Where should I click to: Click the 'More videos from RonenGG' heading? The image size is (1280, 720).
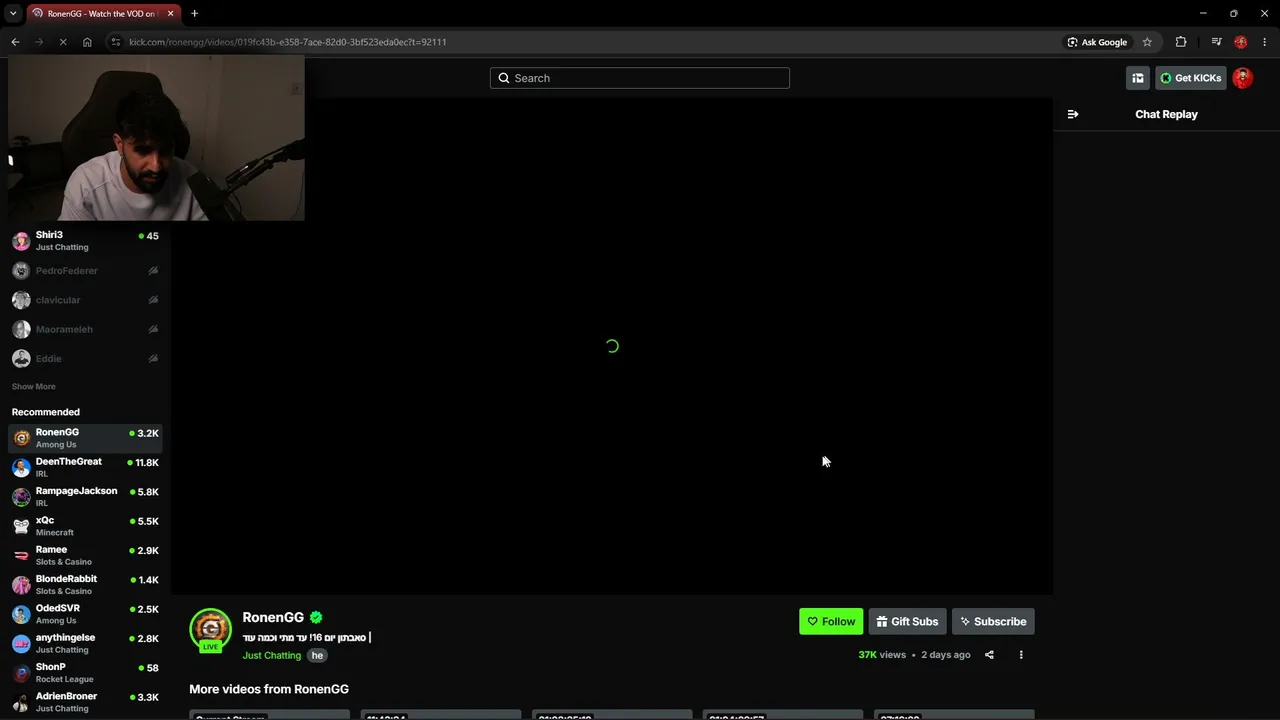pyautogui.click(x=269, y=689)
